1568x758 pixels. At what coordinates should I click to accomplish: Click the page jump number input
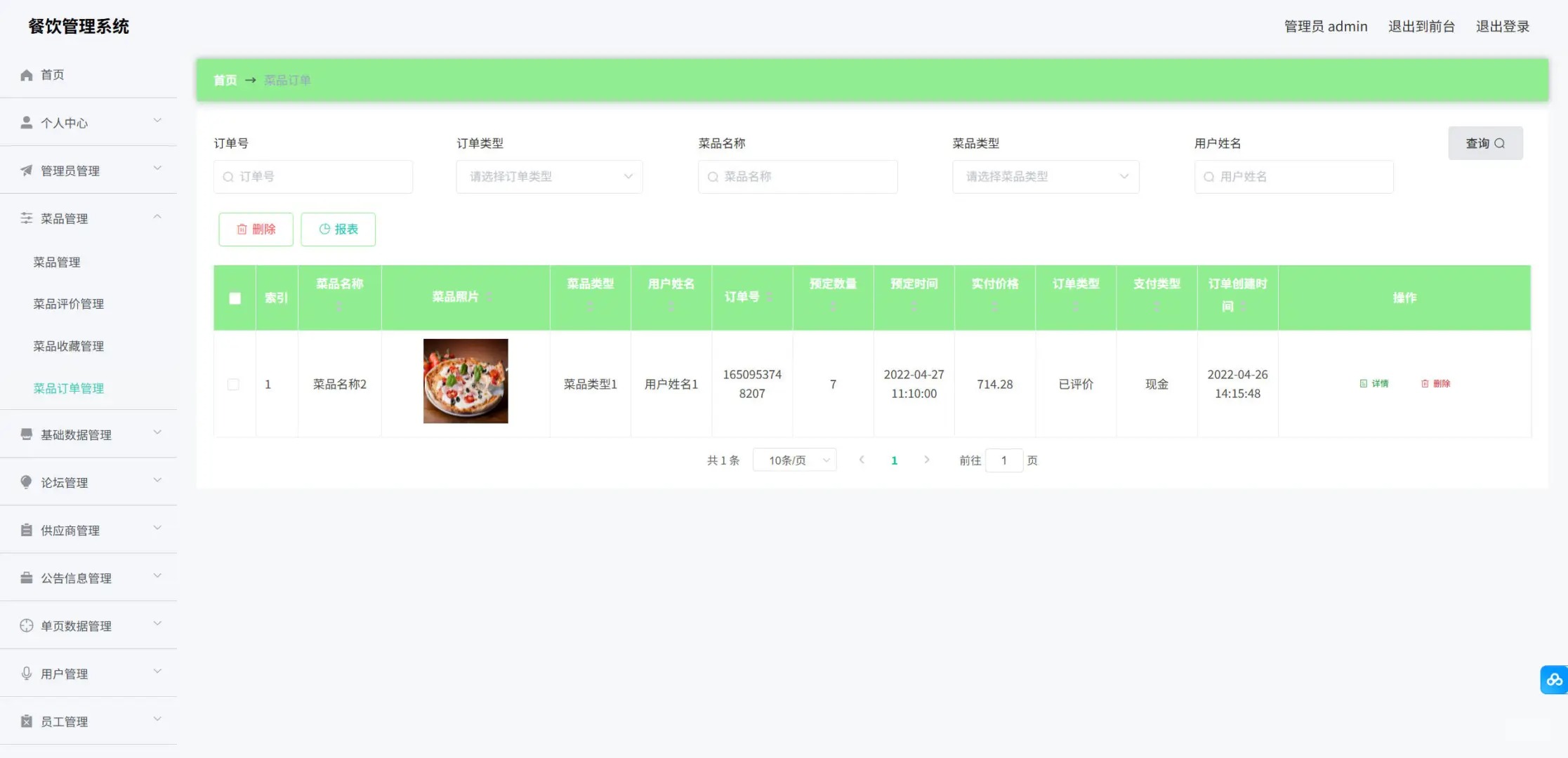point(1004,460)
